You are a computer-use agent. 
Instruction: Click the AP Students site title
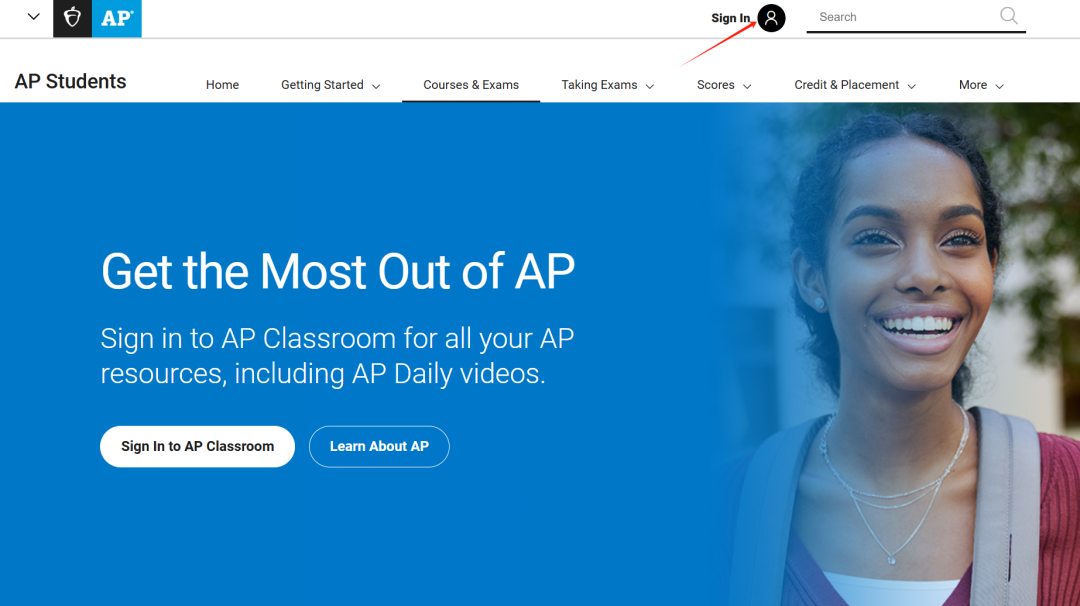point(70,81)
